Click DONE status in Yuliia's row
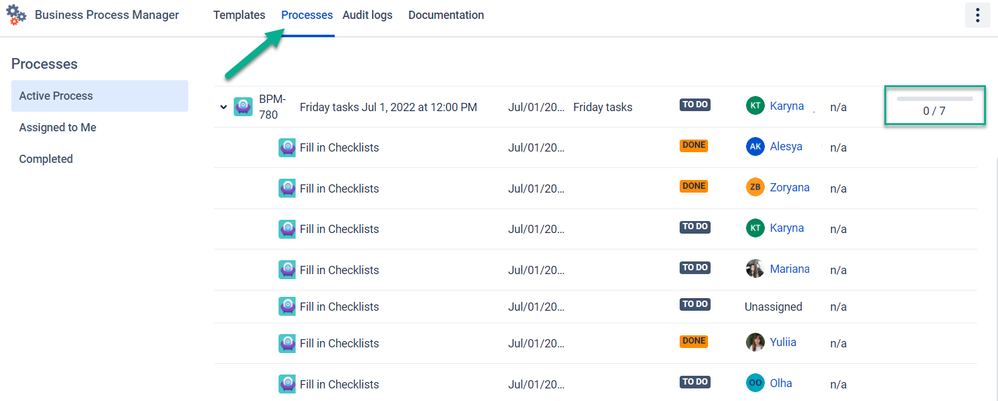The width and height of the screenshot is (998, 401). (x=693, y=341)
